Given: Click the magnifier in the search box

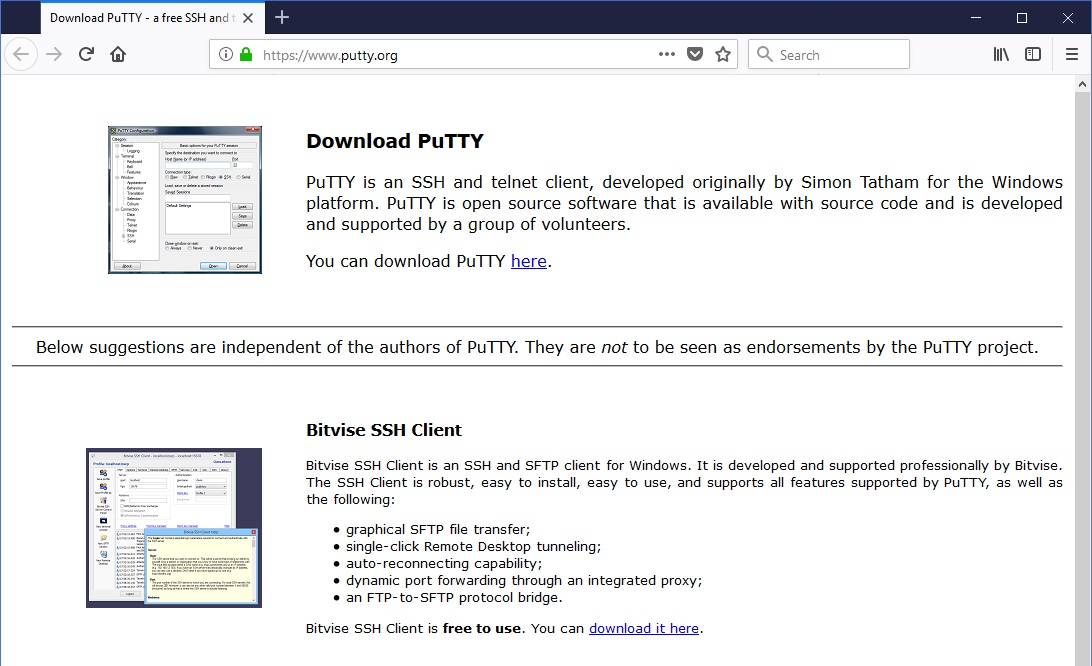Looking at the screenshot, I should point(764,54).
